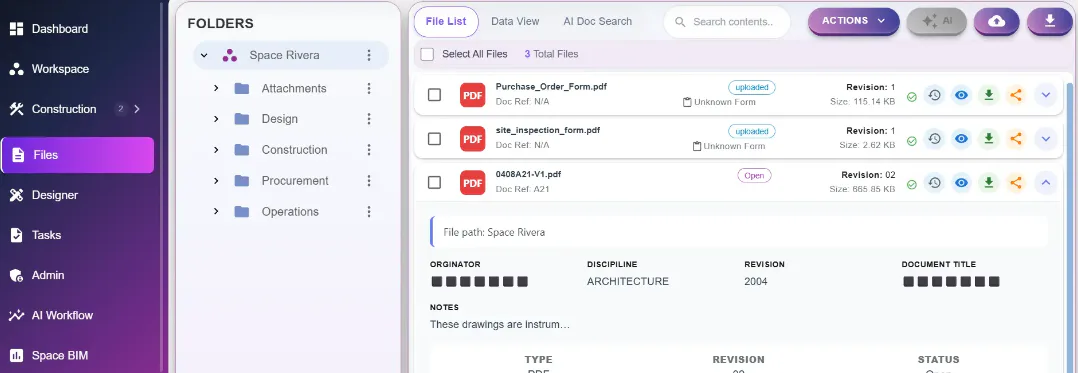View revision history for site_inspection_form.pdf

tap(934, 139)
